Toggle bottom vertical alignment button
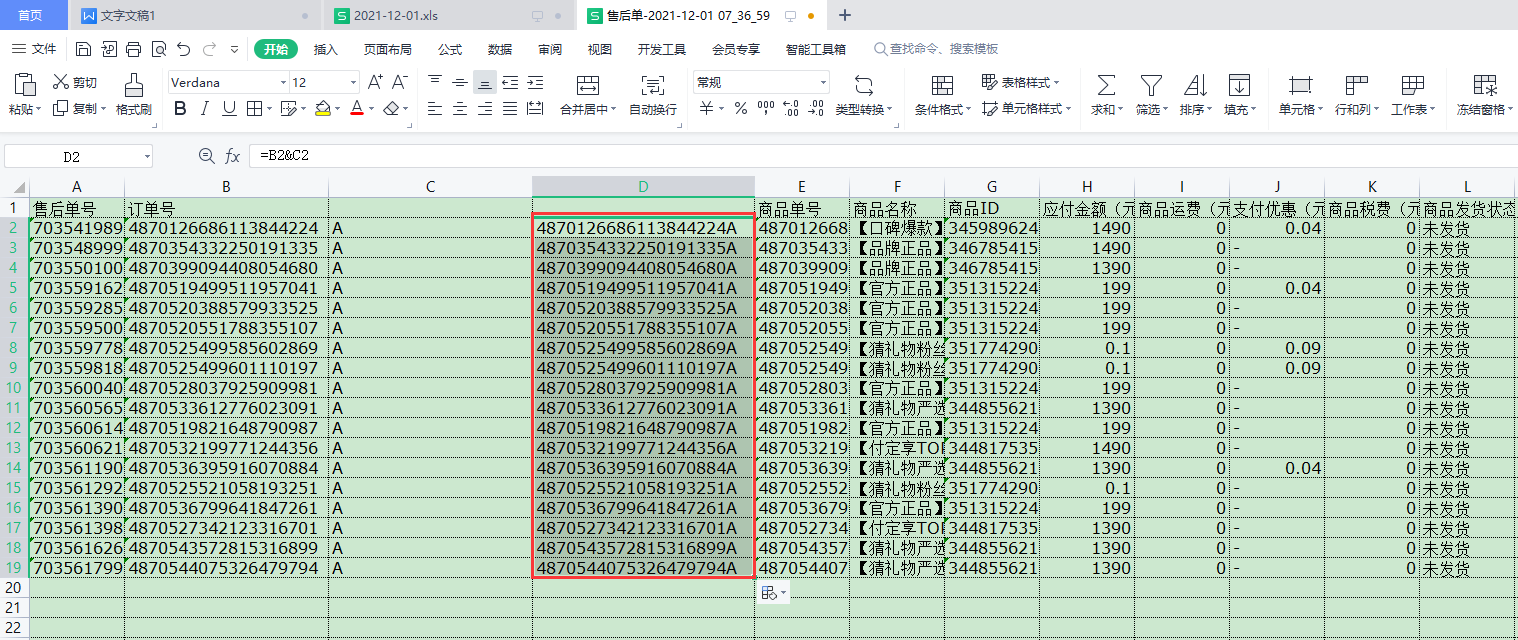Screen dimensions: 1518x640 [x=484, y=82]
